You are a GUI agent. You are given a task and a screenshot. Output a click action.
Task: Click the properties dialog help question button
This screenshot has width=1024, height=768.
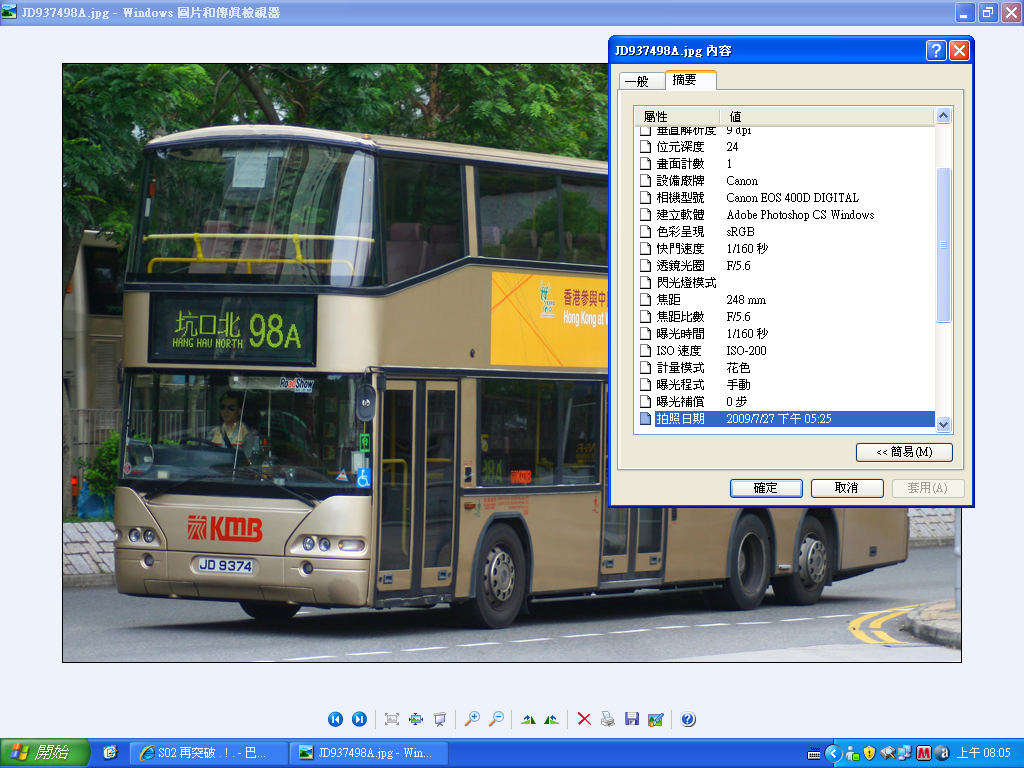(936, 50)
